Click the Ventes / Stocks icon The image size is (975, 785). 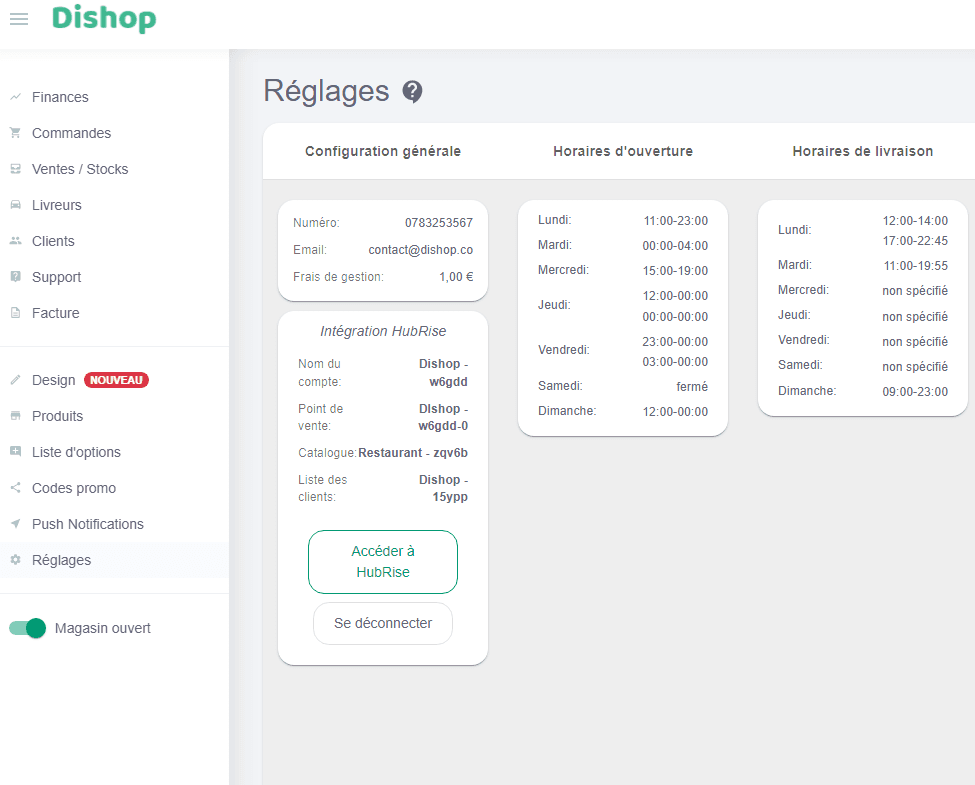(16, 169)
